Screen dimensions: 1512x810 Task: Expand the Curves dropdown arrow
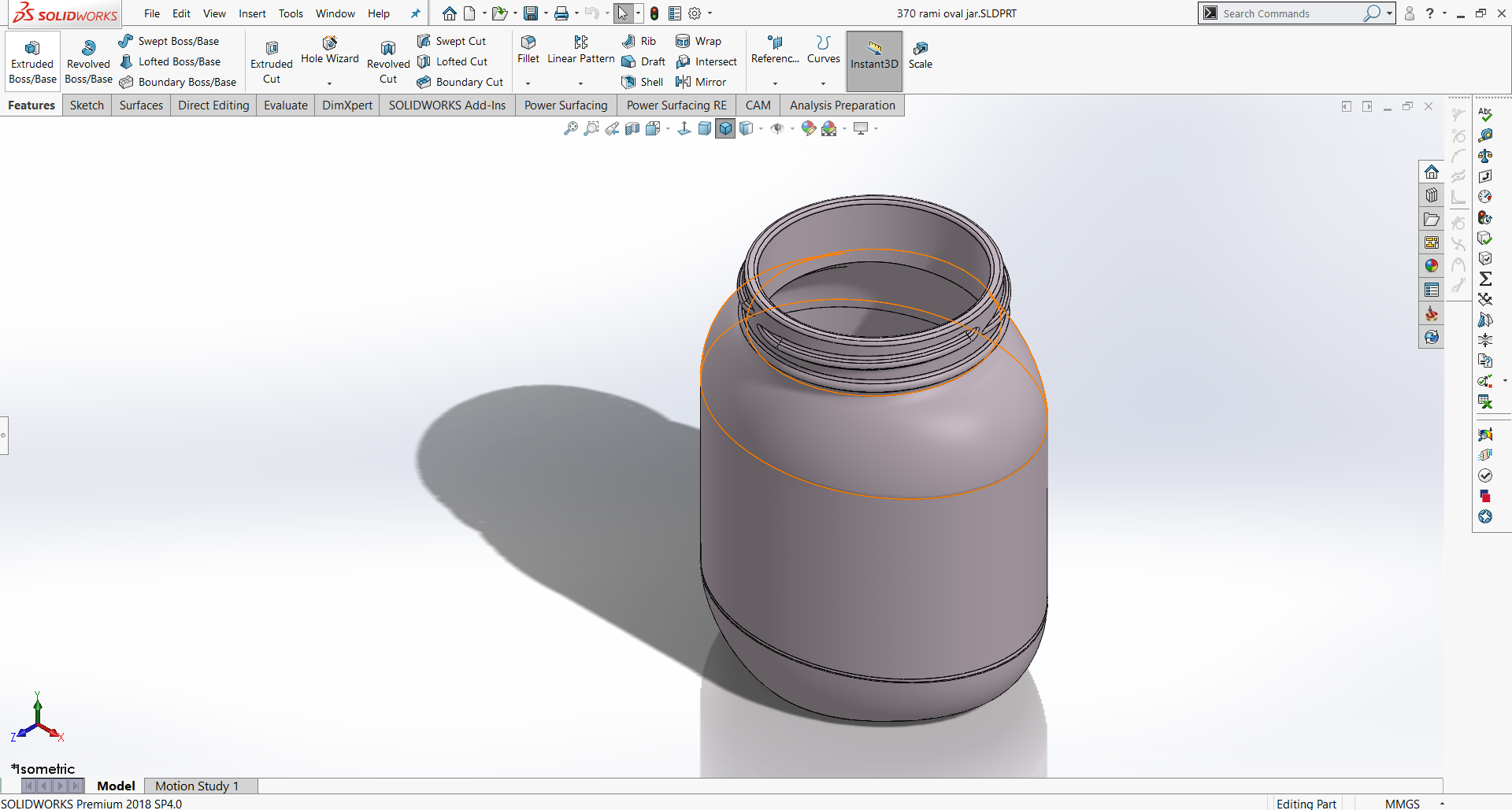tap(823, 83)
